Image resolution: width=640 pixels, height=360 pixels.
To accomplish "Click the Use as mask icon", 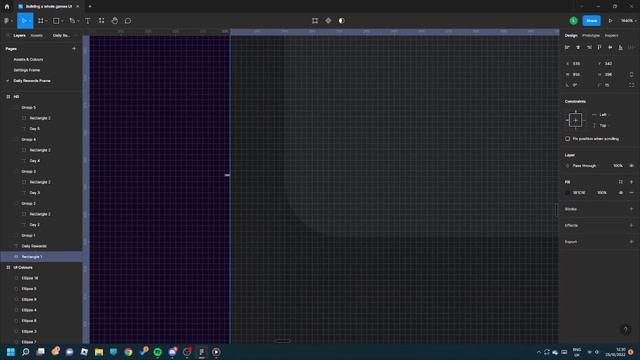I will tap(342, 21).
